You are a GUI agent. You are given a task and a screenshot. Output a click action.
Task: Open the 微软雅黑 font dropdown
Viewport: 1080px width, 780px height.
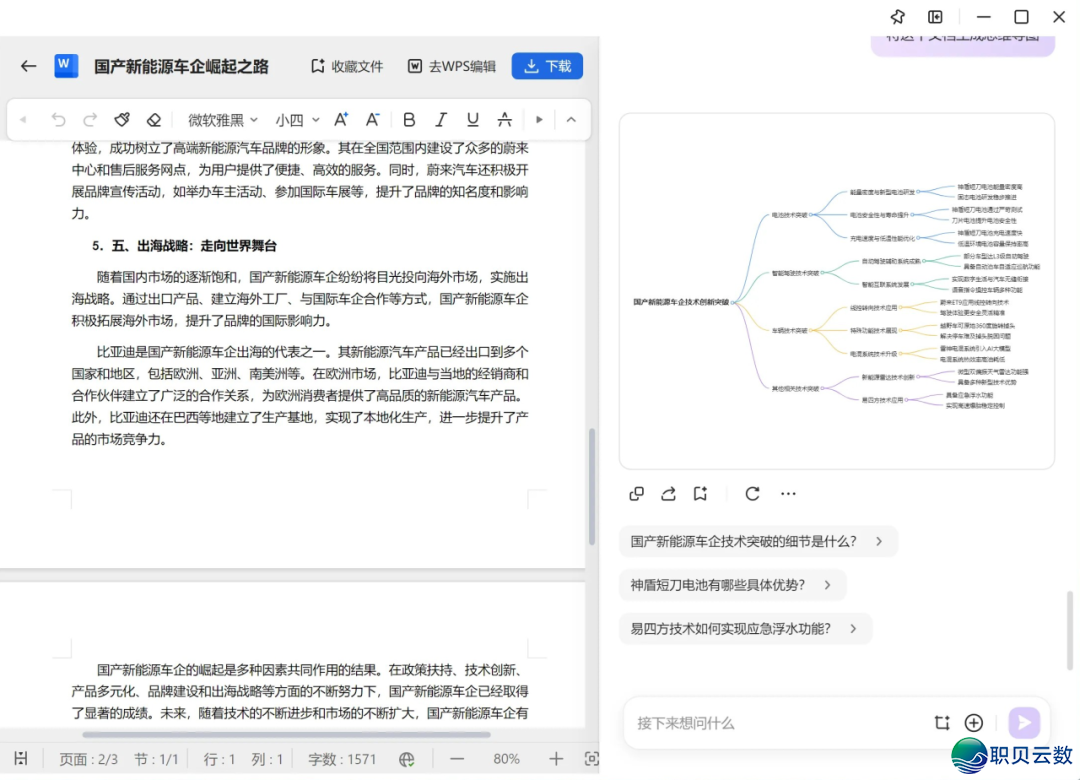pyautogui.click(x=223, y=120)
